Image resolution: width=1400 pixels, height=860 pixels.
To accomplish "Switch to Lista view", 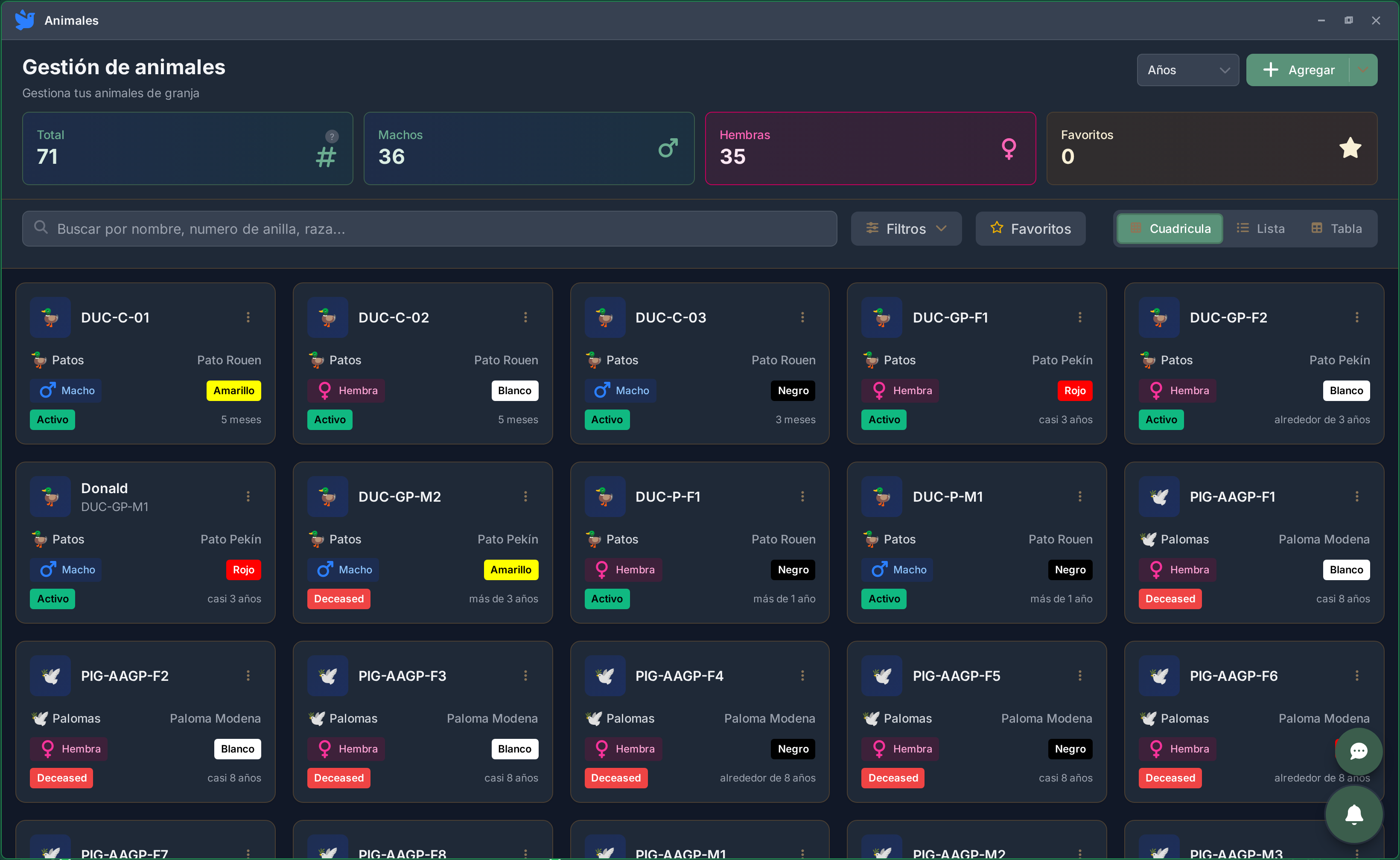I will tap(1260, 229).
